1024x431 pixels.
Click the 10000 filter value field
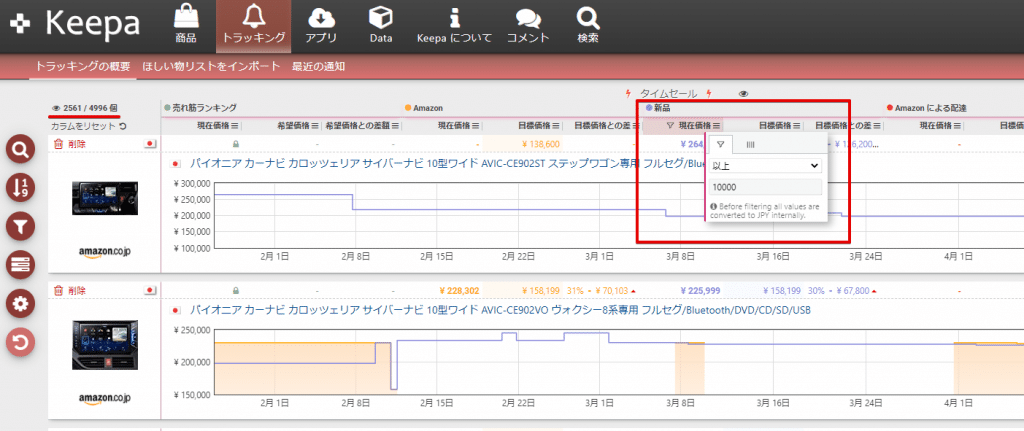pyautogui.click(x=766, y=187)
